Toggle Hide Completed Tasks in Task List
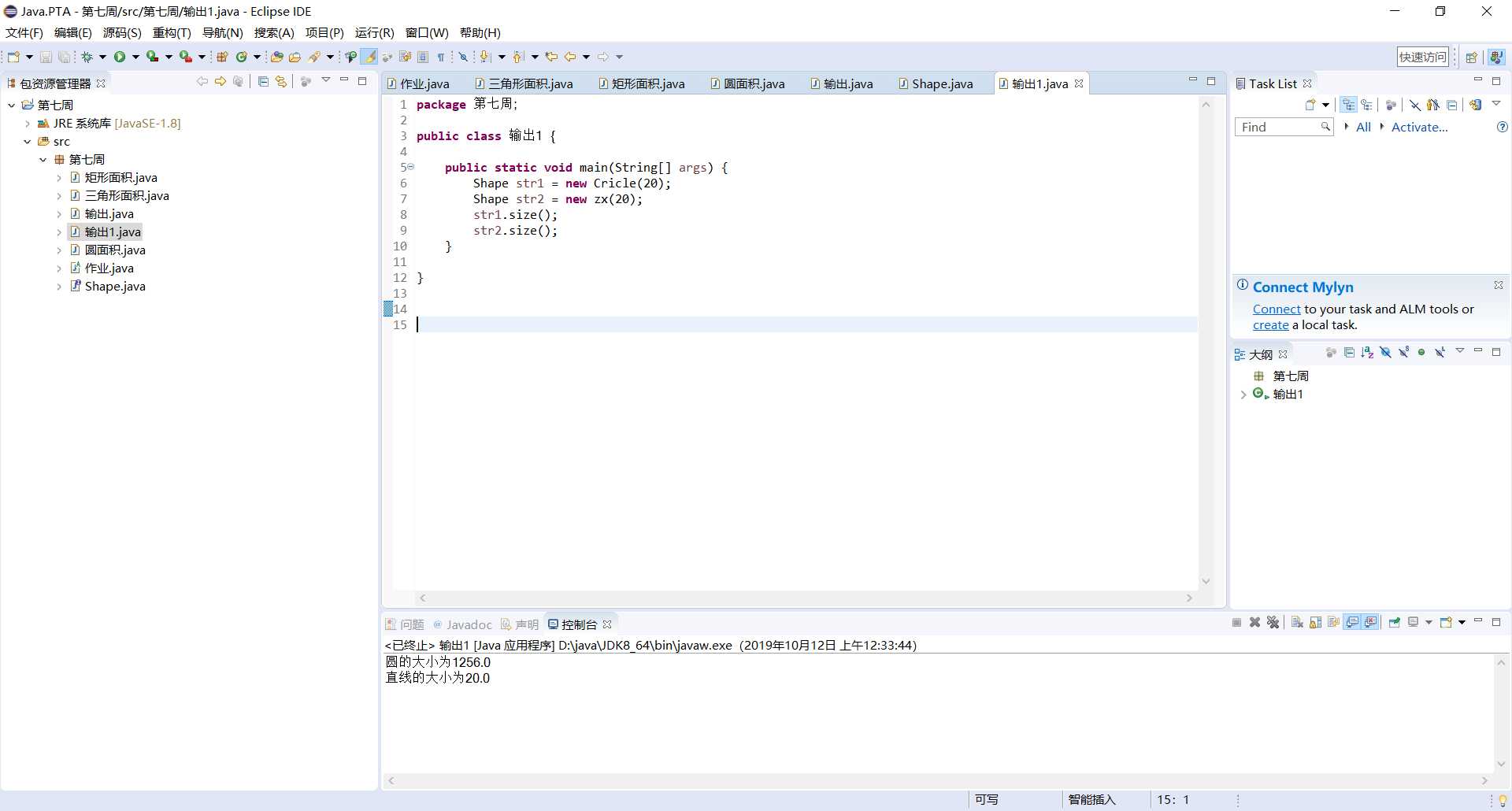The height and width of the screenshot is (811, 1512). pos(1415,105)
